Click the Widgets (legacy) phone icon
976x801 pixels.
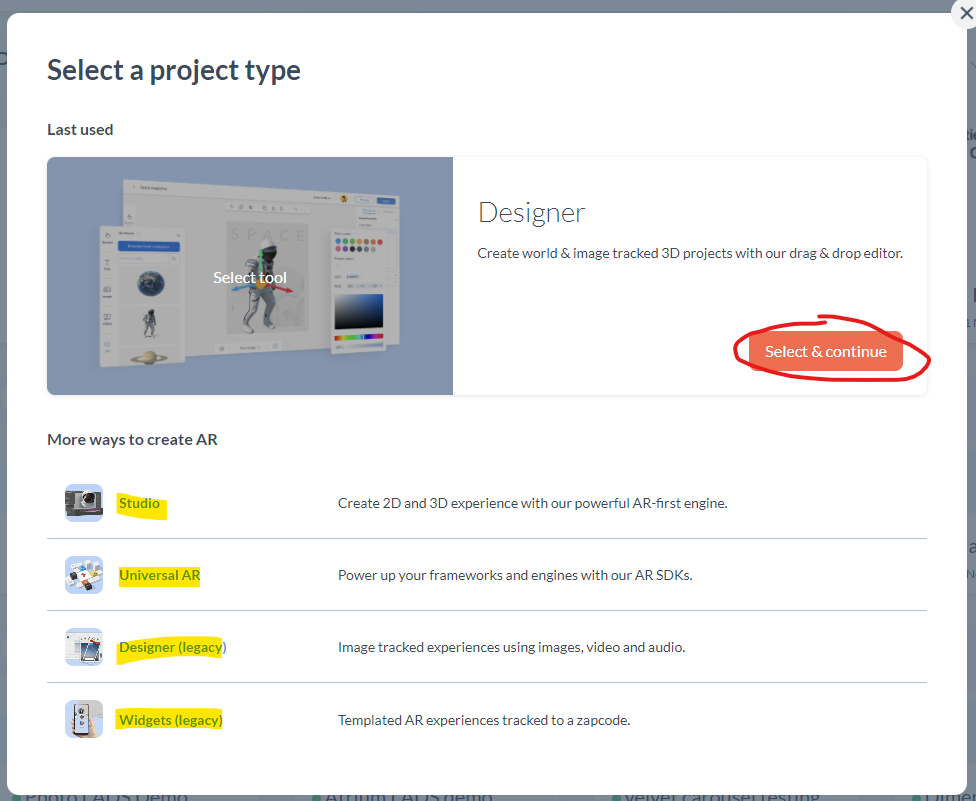84,719
